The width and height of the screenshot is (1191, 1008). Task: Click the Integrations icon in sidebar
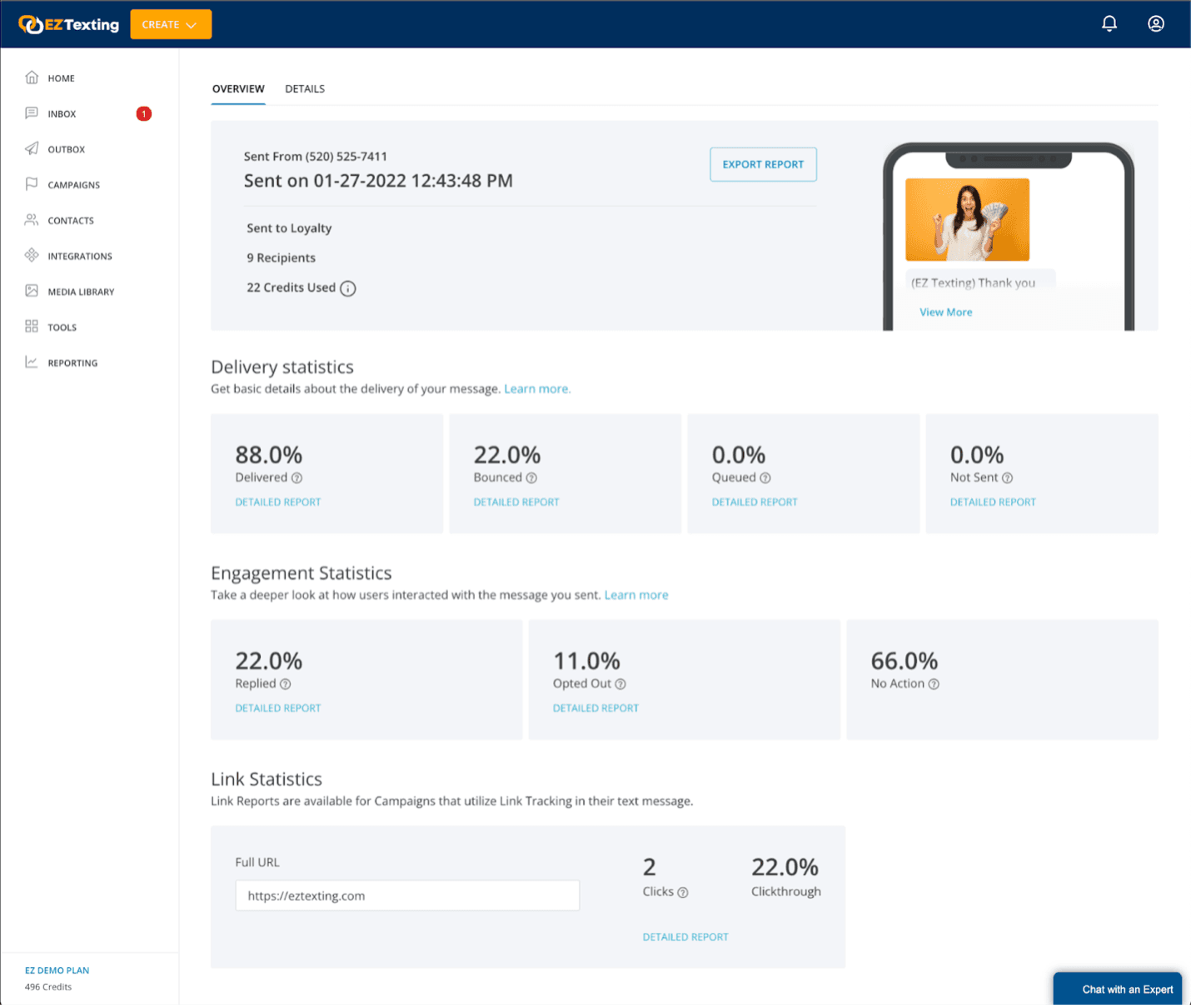click(32, 256)
